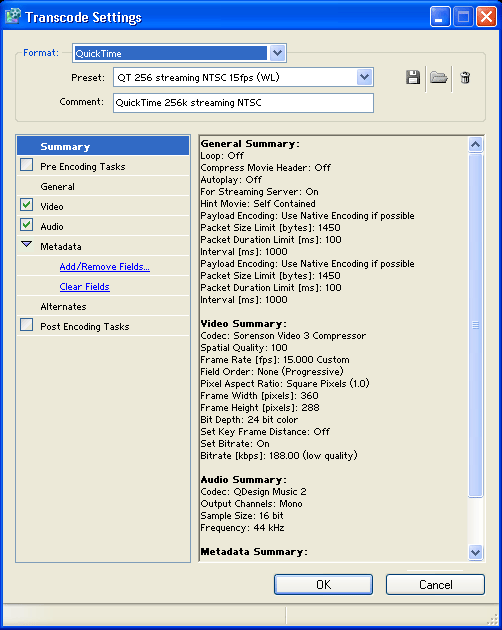Click the summary vertical scrollbar thumb
This screenshot has width=502, height=630.
(475, 325)
